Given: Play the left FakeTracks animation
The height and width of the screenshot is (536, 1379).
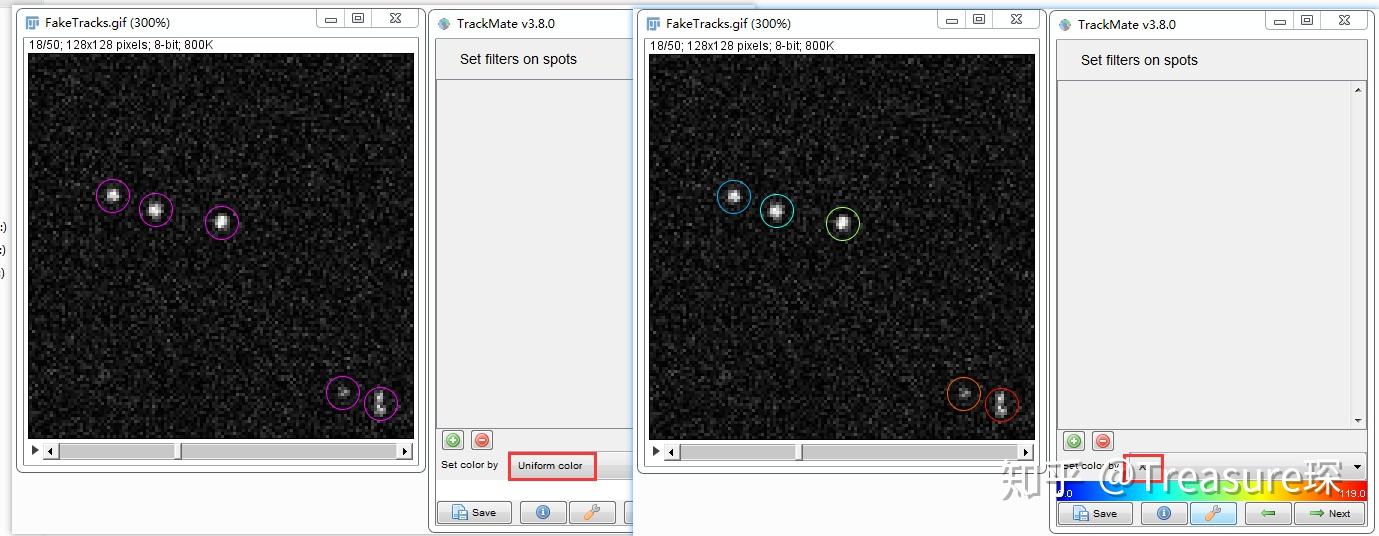Looking at the screenshot, I should coord(35,451).
